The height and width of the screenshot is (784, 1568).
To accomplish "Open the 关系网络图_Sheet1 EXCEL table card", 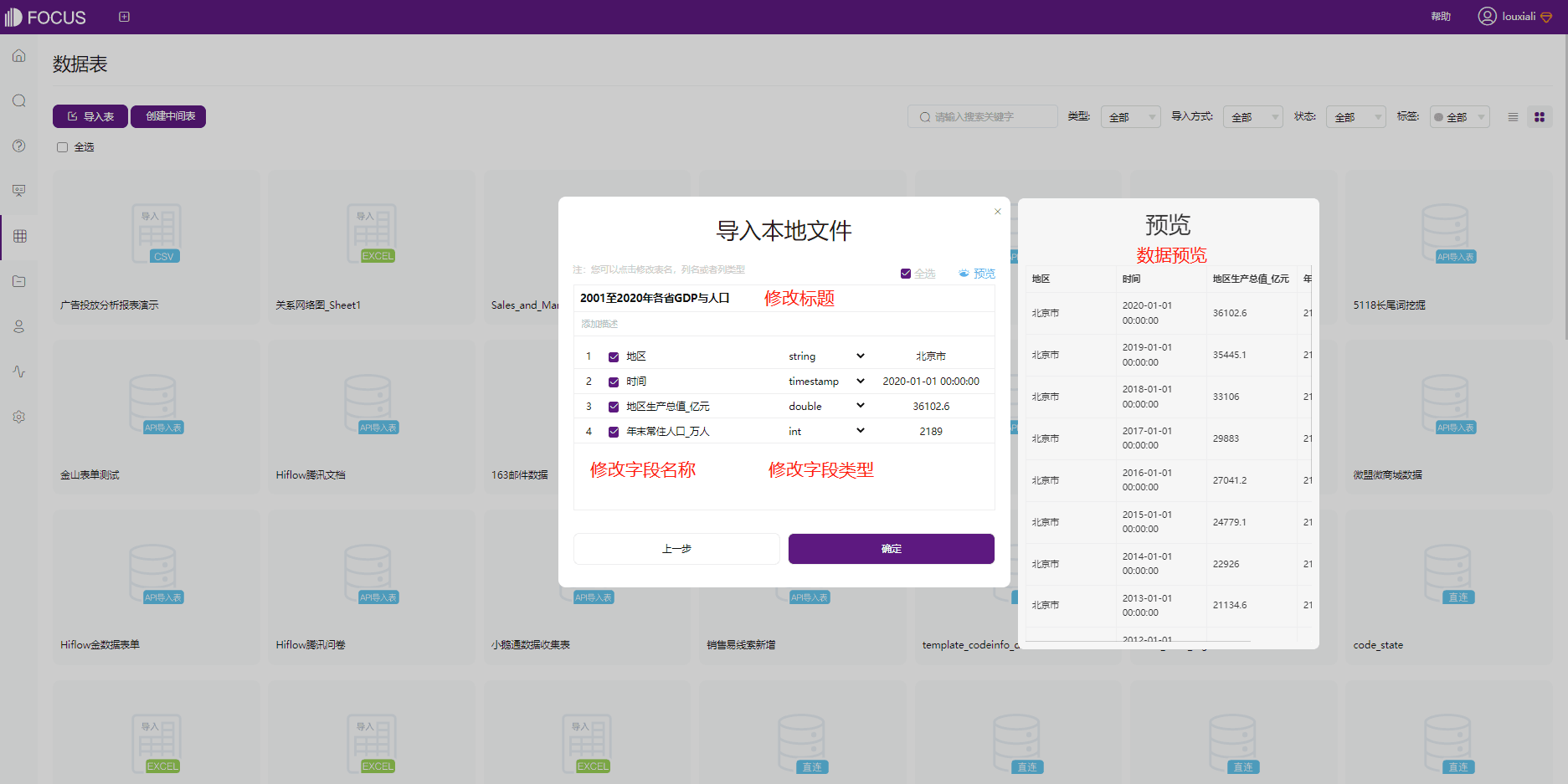I will 372,248.
